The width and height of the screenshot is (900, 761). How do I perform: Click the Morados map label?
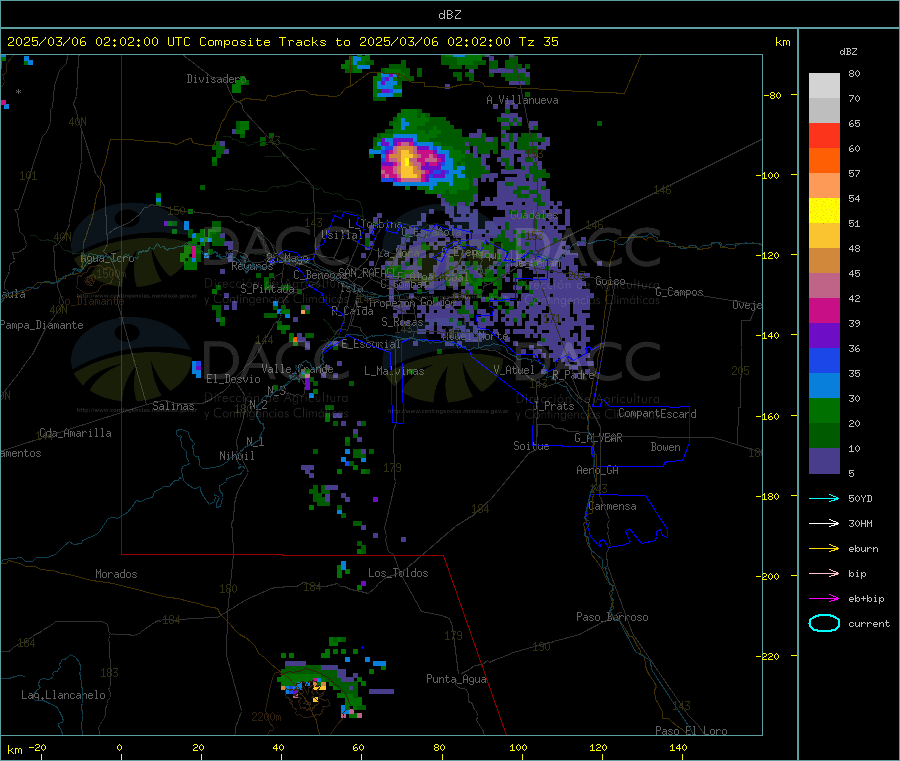116,574
